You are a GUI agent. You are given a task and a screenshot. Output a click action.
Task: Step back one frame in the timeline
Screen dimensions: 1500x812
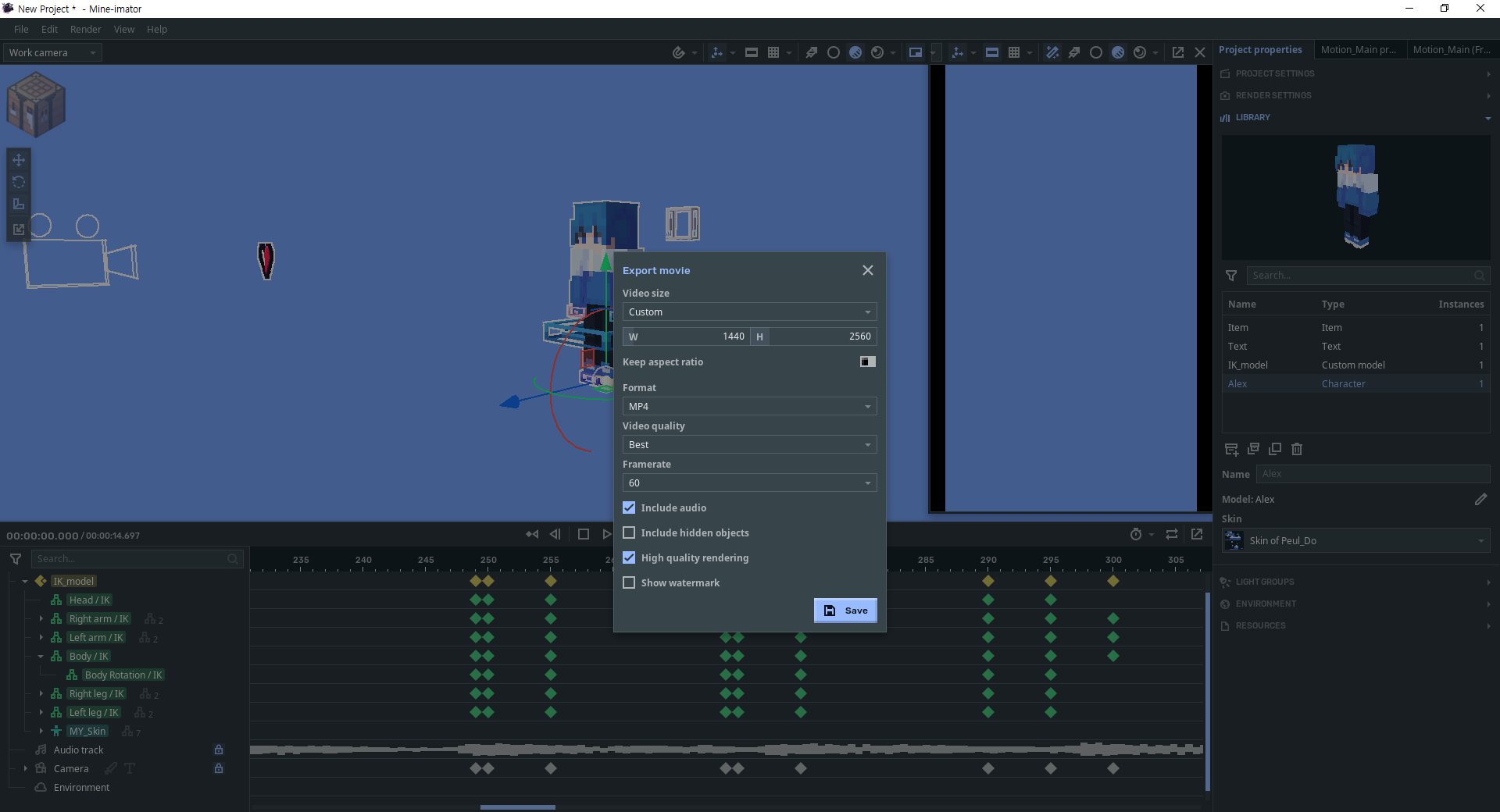click(555, 534)
